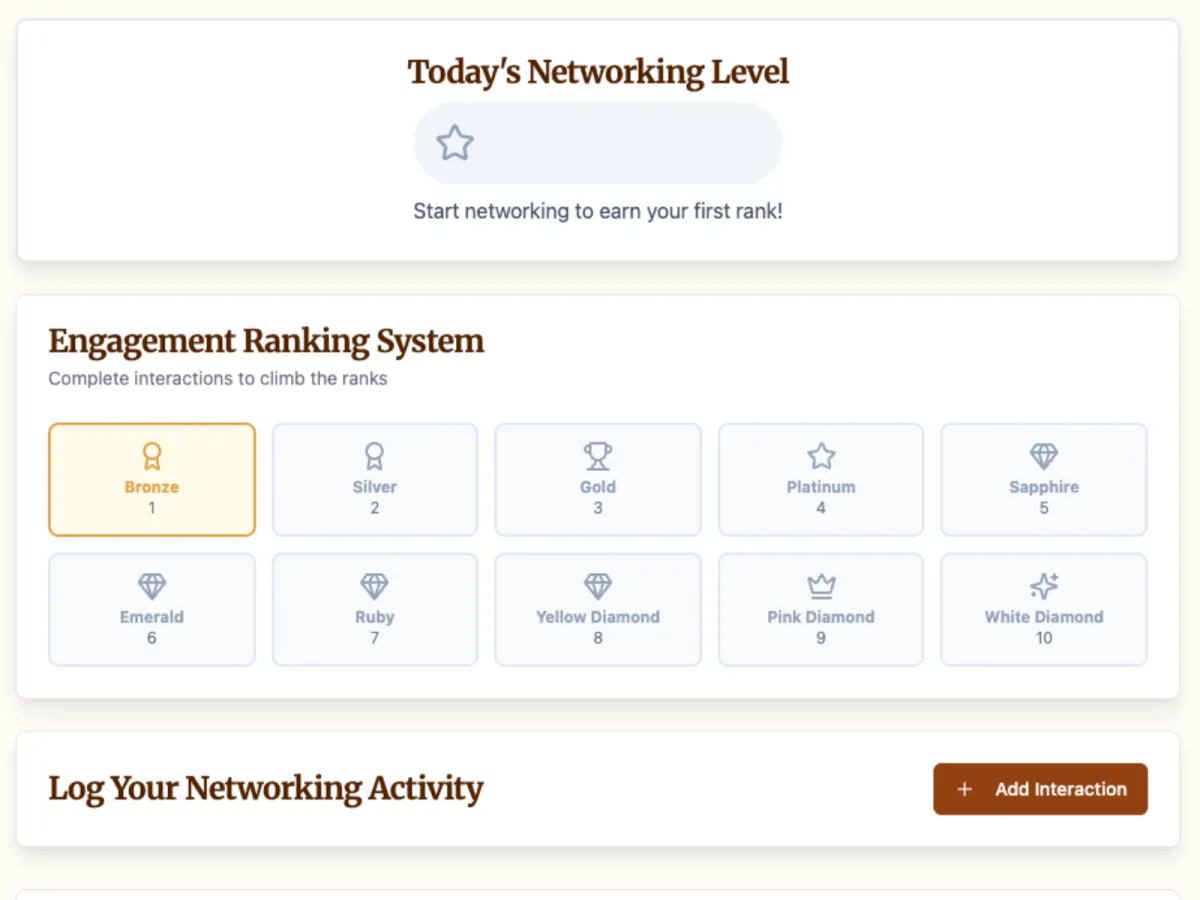Click the Ruby gem icon
Screen dimensions: 1200x900
click(x=375, y=587)
